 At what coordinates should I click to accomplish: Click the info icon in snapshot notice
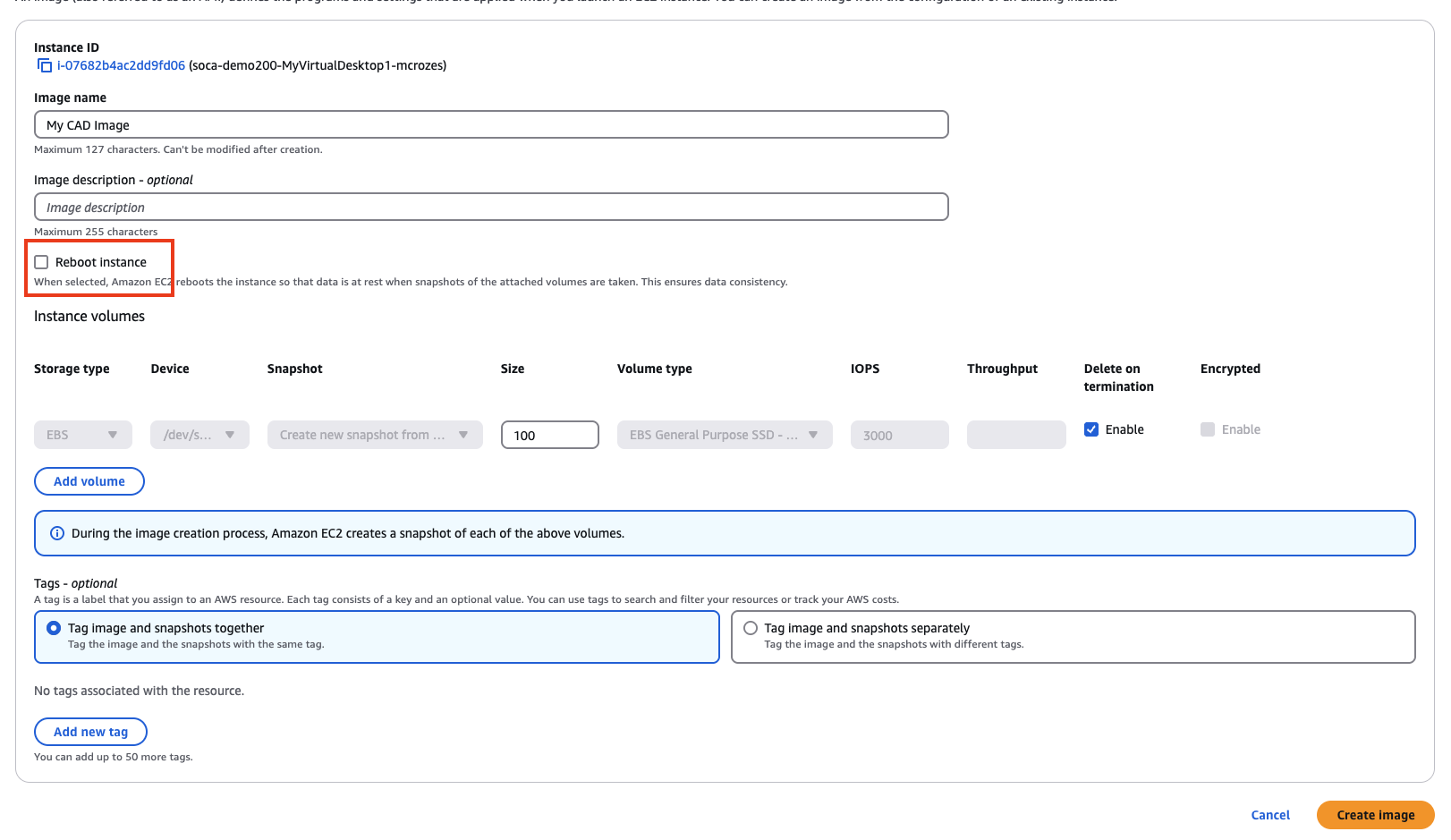[57, 533]
